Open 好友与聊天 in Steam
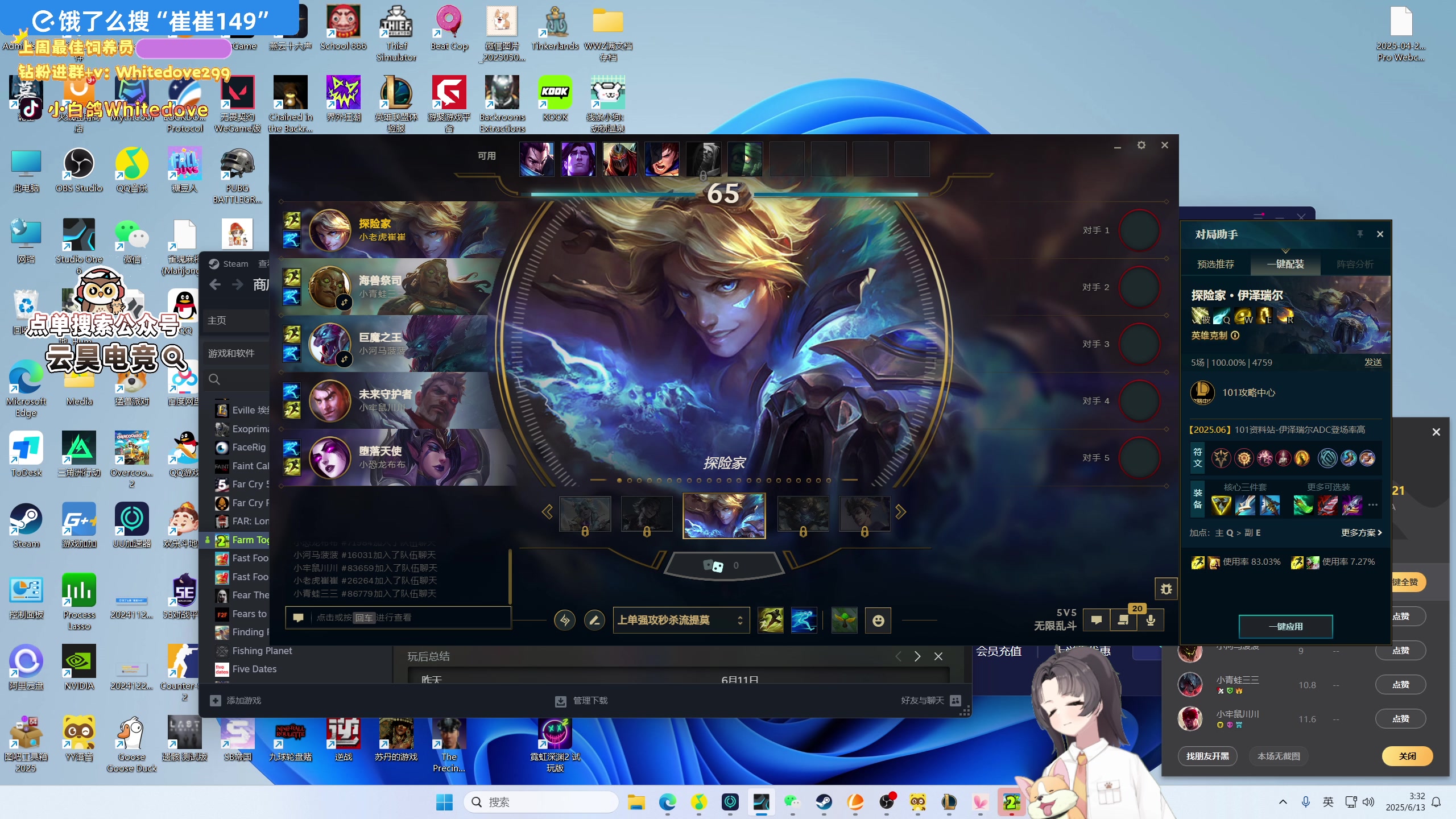The height and width of the screenshot is (819, 1456). [931, 701]
